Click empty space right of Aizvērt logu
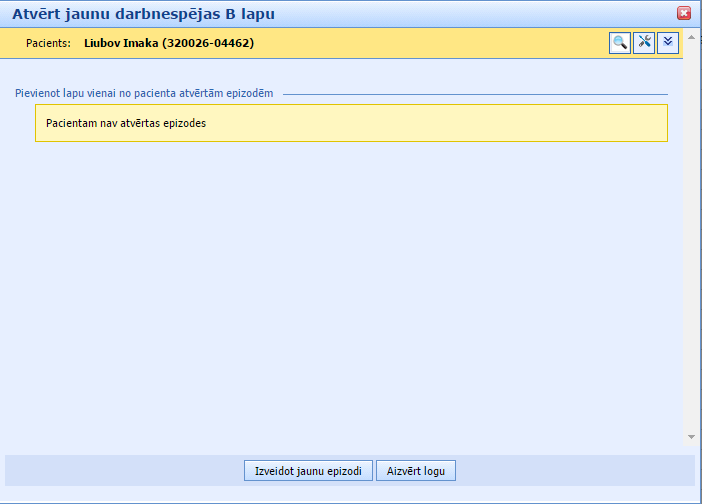This screenshot has height=504, width=702. (570, 470)
